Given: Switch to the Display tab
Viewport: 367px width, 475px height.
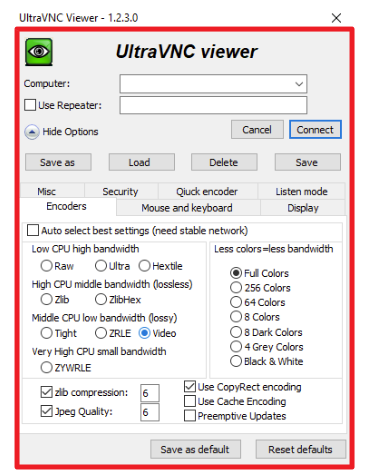Looking at the screenshot, I should point(303,208).
